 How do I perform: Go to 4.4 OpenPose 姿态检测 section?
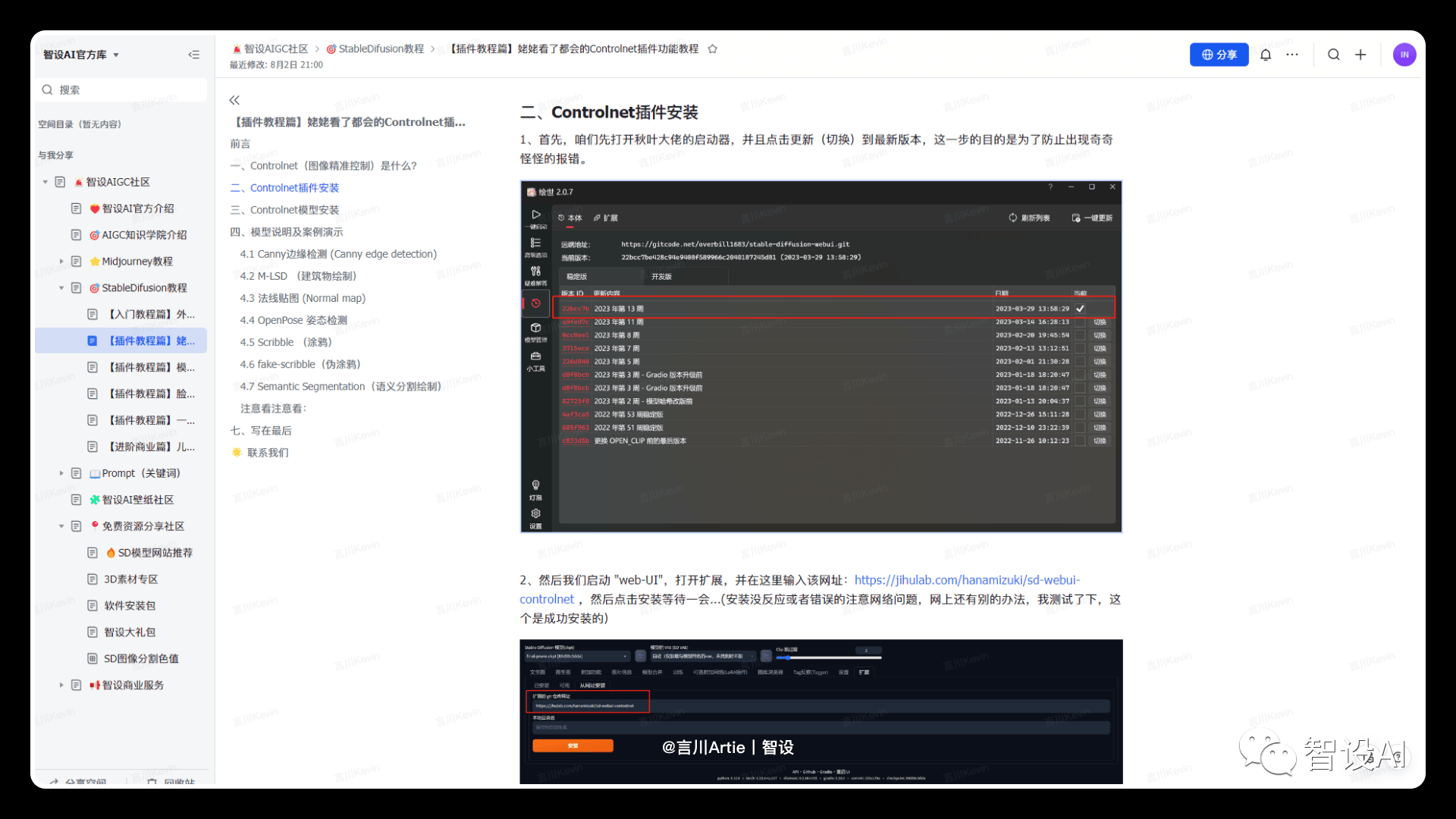click(x=293, y=320)
